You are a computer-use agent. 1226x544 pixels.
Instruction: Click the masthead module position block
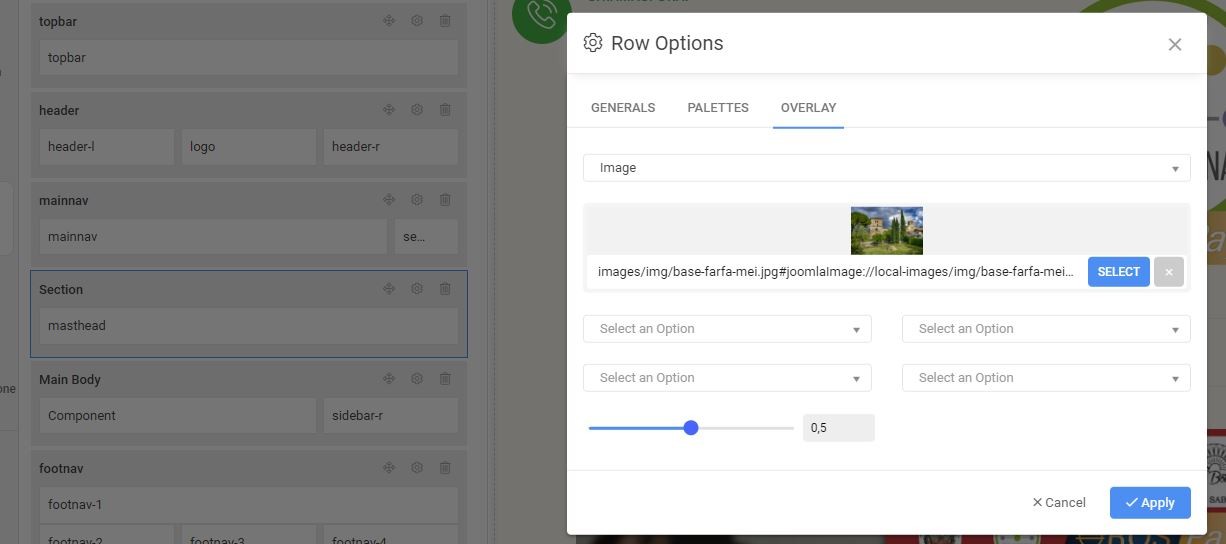[x=248, y=326]
